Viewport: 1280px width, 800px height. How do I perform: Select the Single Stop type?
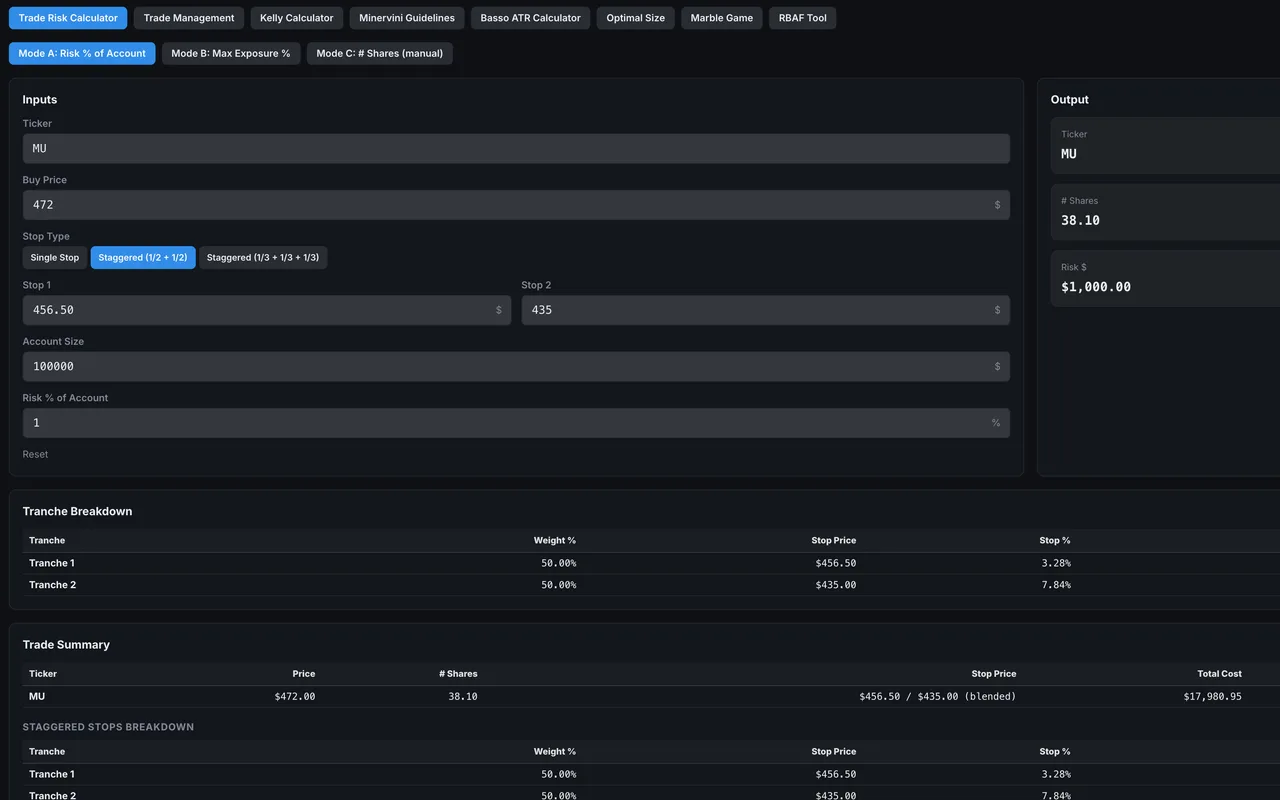click(55, 258)
